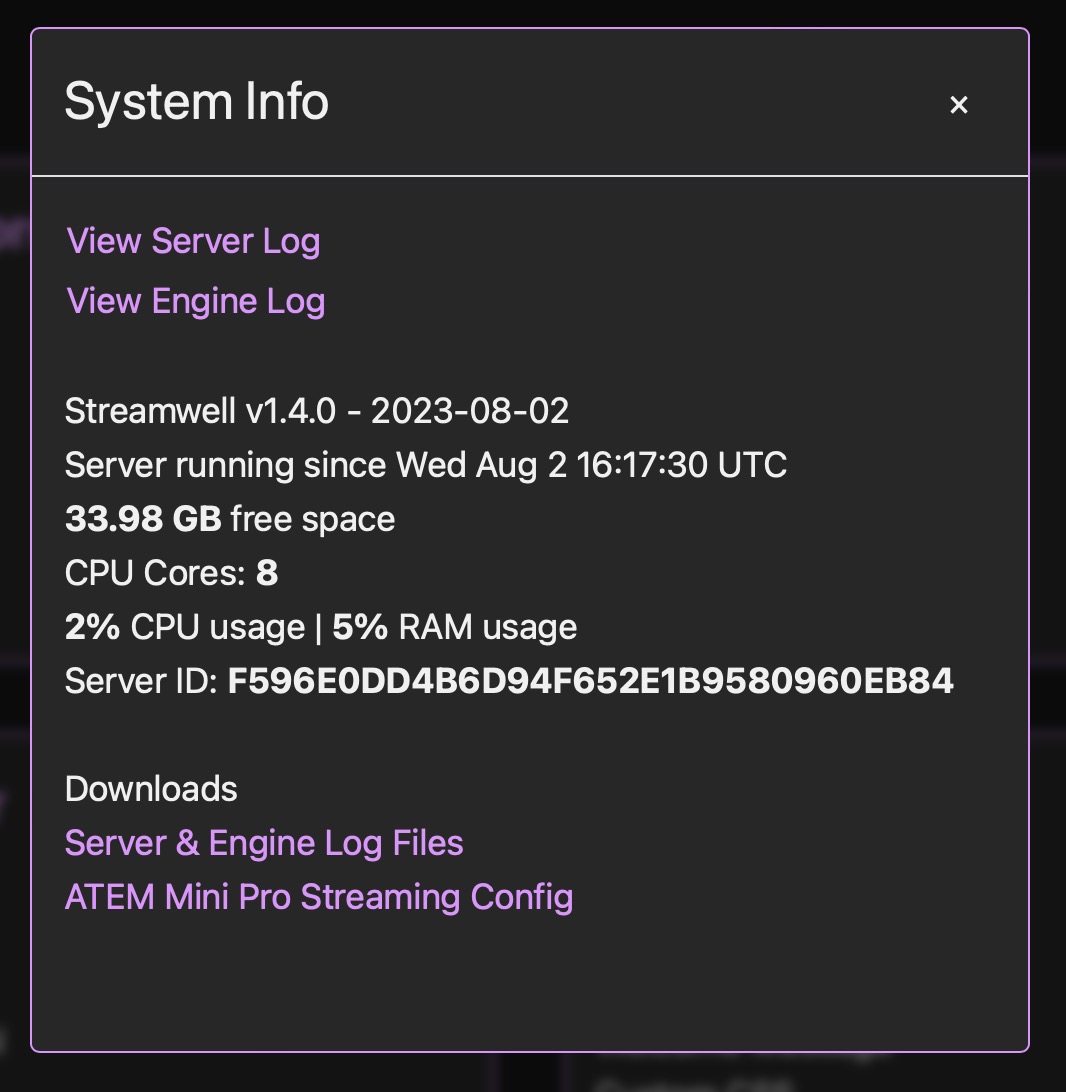Click the 16:17:30 UTC timestamp
The width and height of the screenshot is (1066, 1092).
tap(681, 465)
